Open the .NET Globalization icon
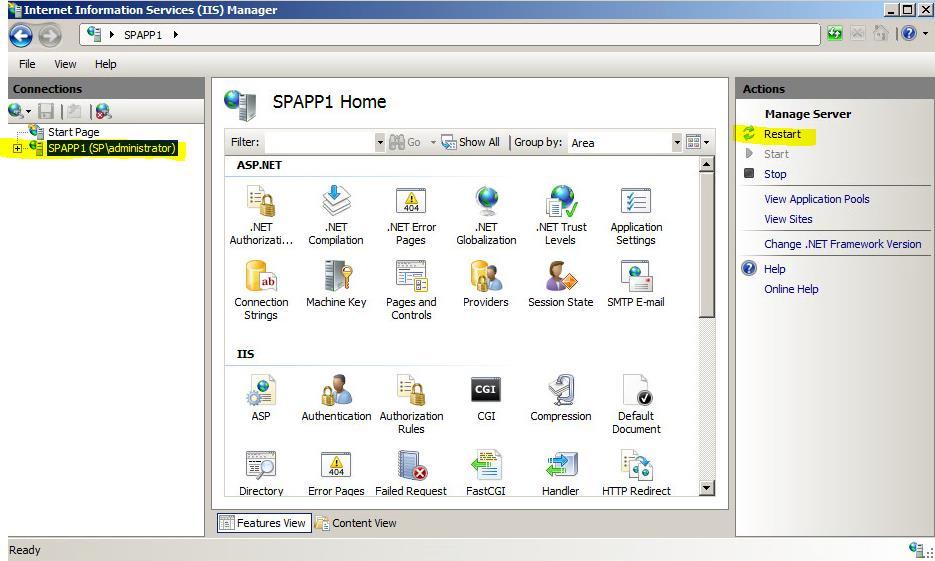The height and width of the screenshot is (561, 935). [486, 215]
